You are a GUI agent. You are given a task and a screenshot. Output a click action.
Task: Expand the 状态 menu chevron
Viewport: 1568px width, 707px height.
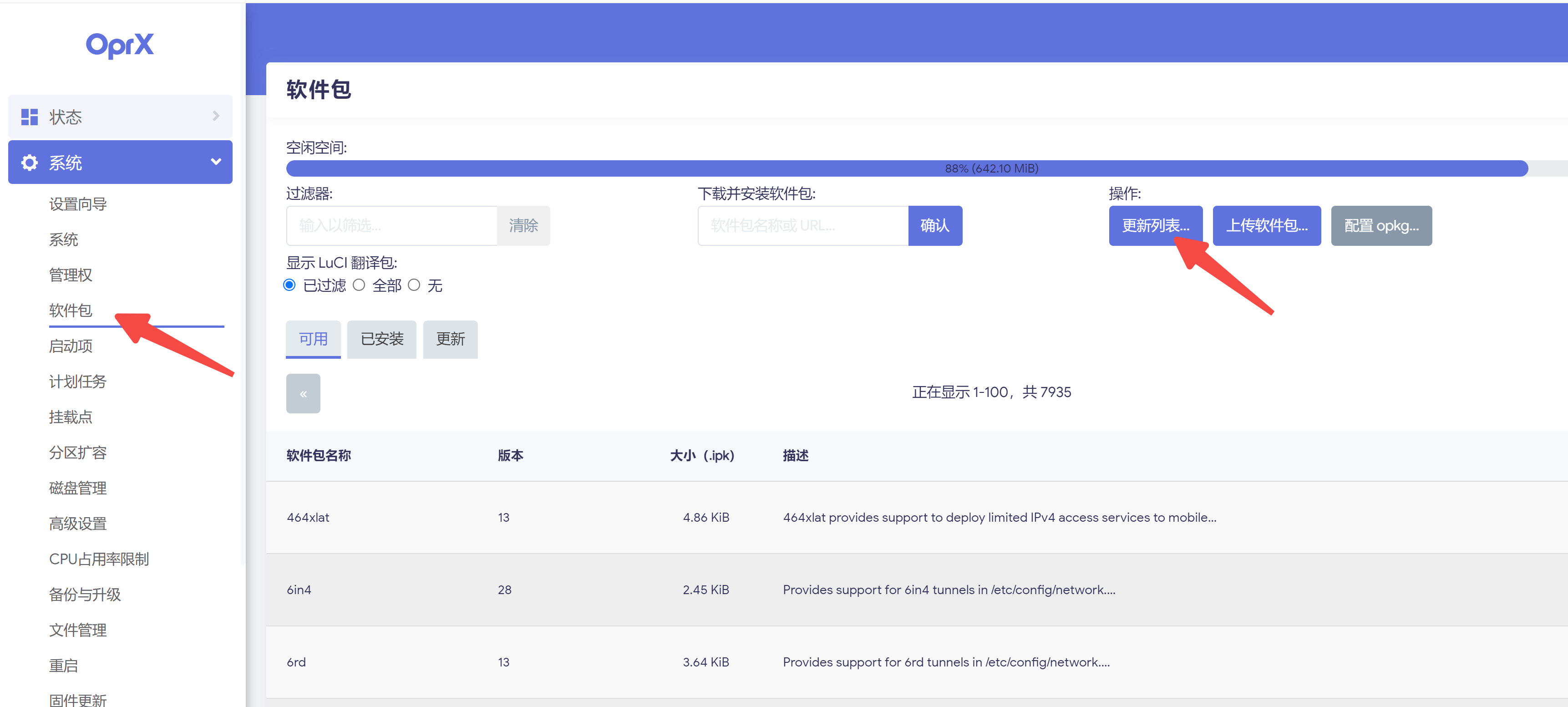coord(215,116)
